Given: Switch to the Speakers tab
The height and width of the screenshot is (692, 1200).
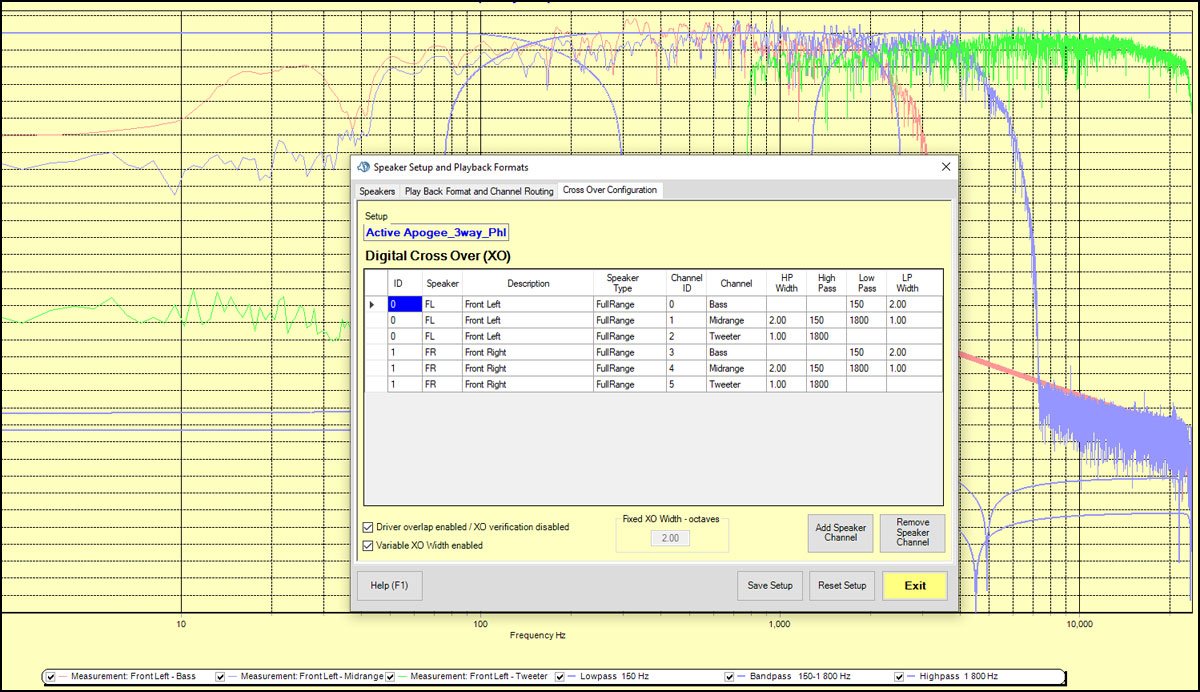Looking at the screenshot, I should tap(377, 191).
